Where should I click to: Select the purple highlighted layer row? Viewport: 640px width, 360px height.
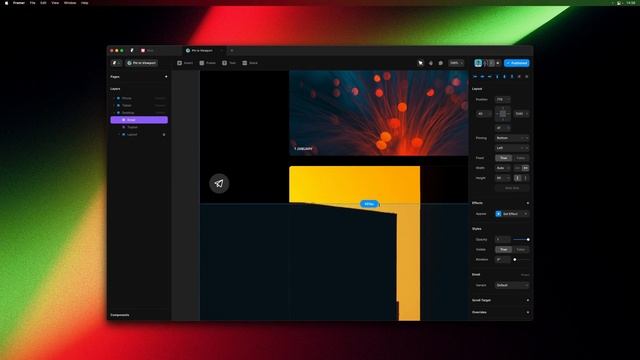coord(139,120)
